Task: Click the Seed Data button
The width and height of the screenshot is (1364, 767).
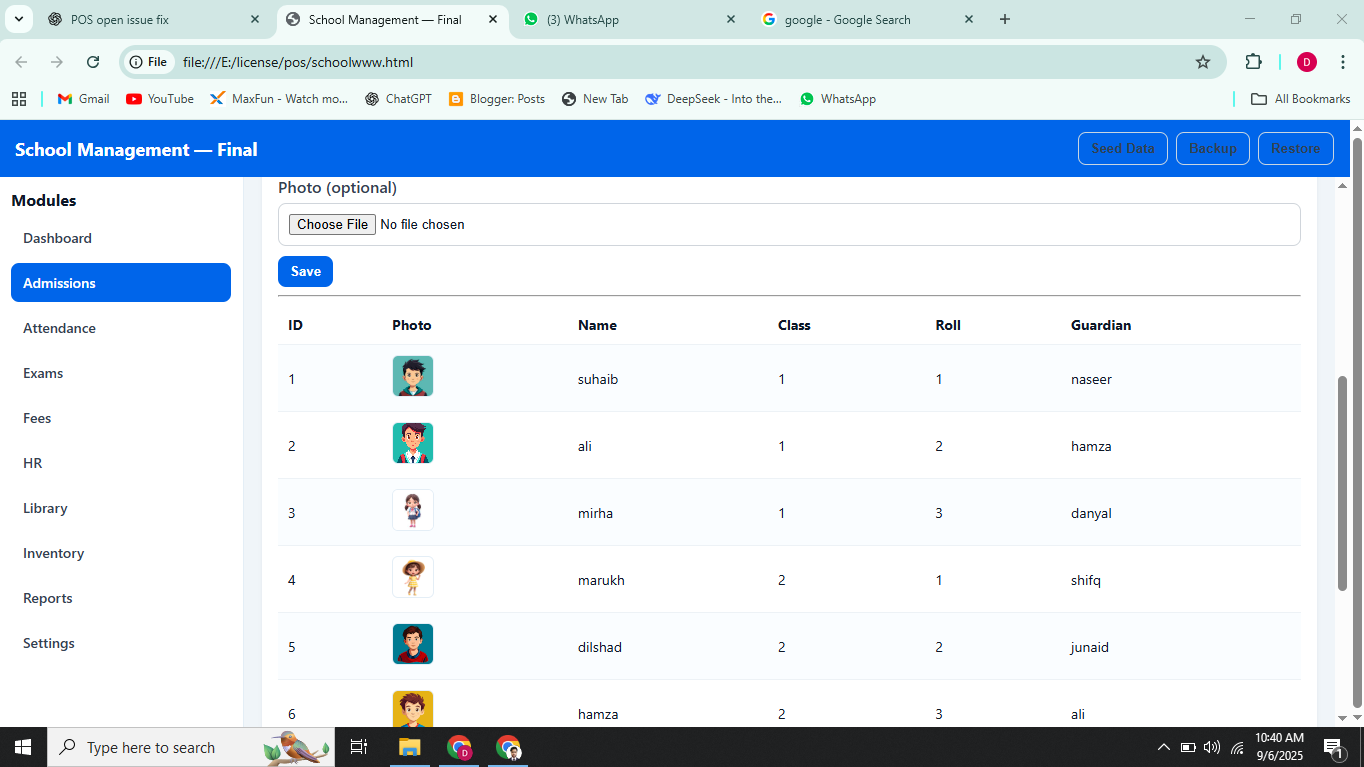Action: click(1122, 148)
